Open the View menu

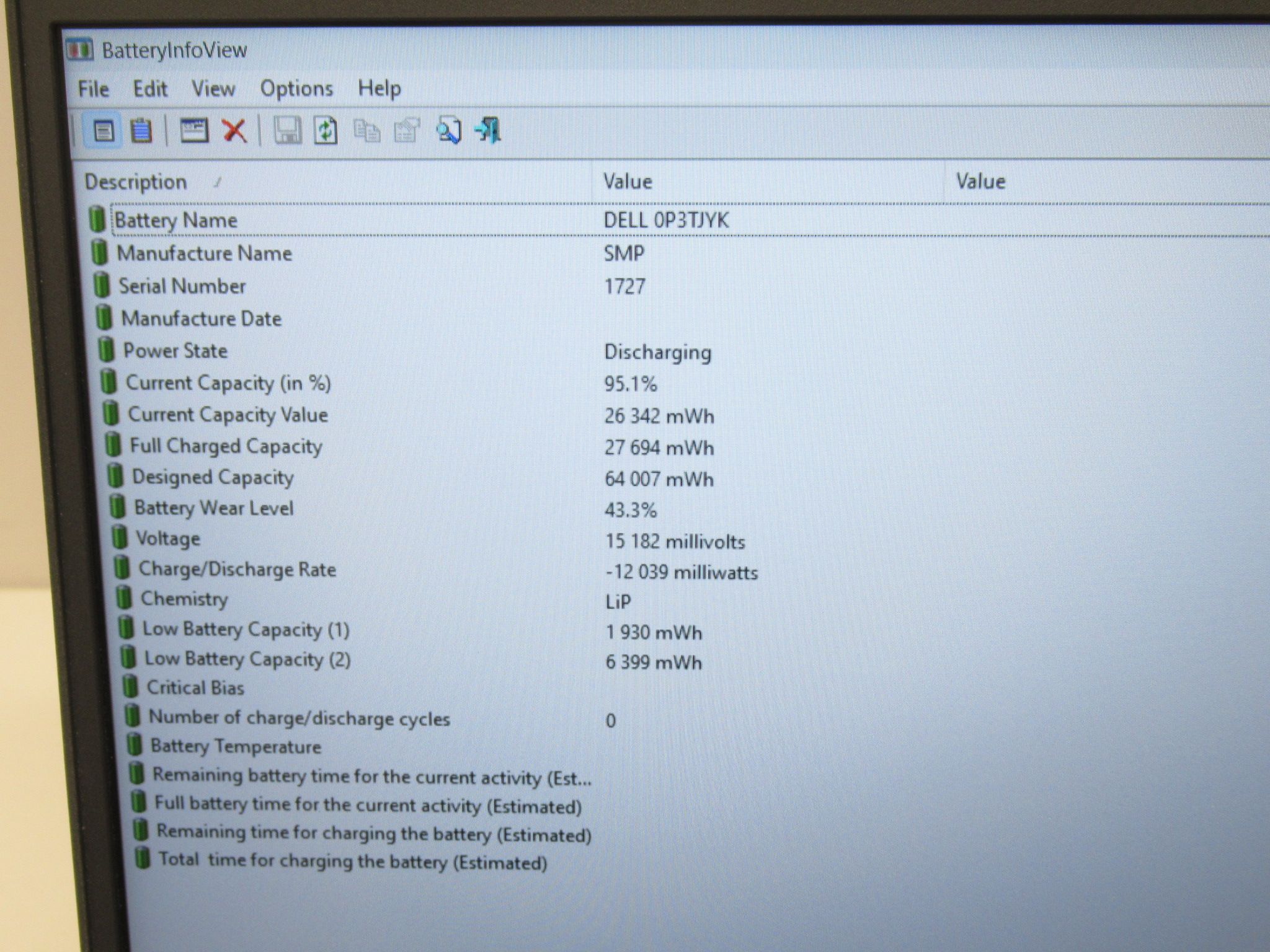click(213, 89)
